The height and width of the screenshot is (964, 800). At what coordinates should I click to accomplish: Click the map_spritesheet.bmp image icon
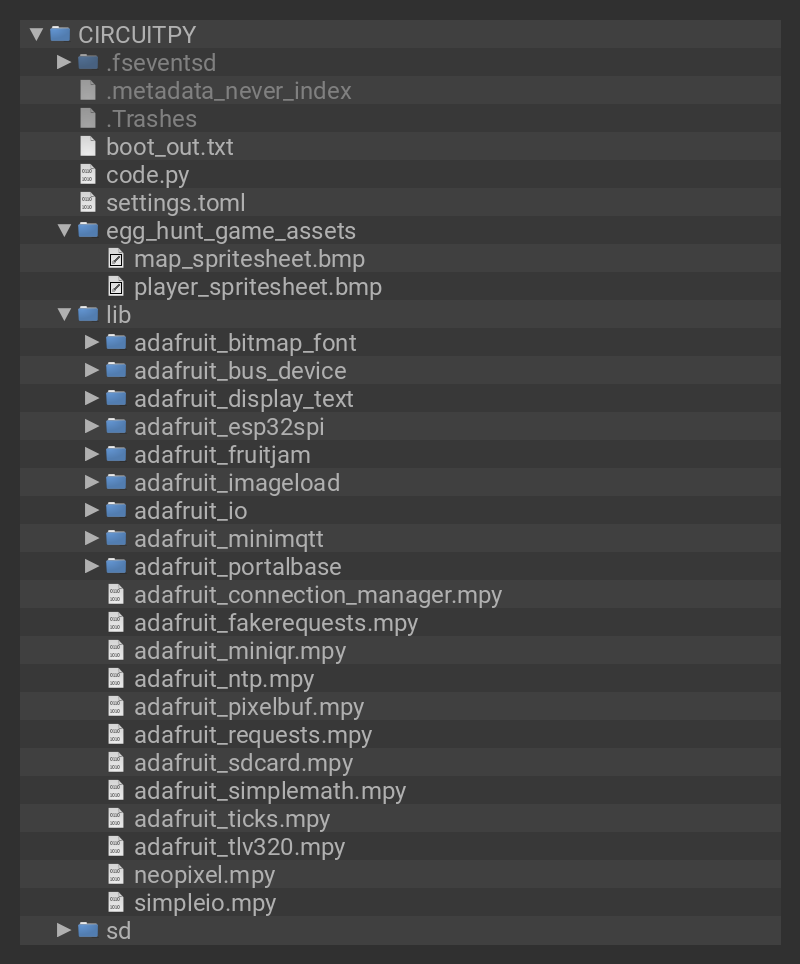click(116, 259)
